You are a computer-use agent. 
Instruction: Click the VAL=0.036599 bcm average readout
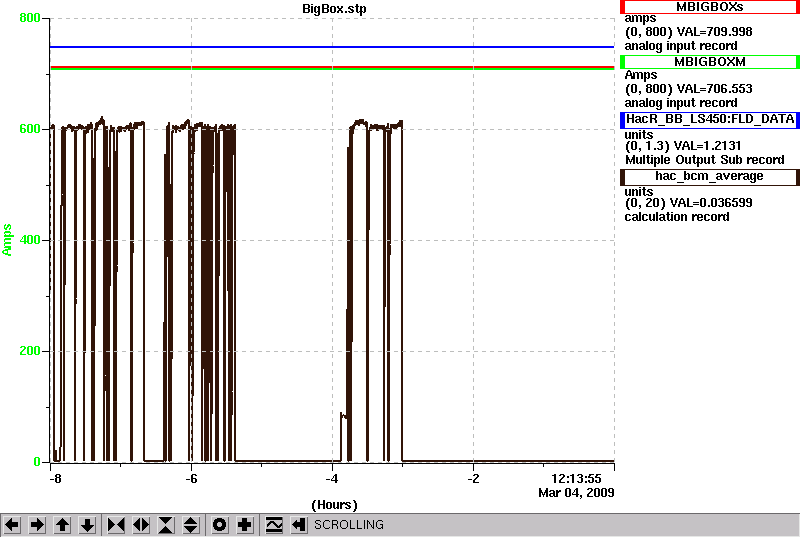(x=711, y=203)
